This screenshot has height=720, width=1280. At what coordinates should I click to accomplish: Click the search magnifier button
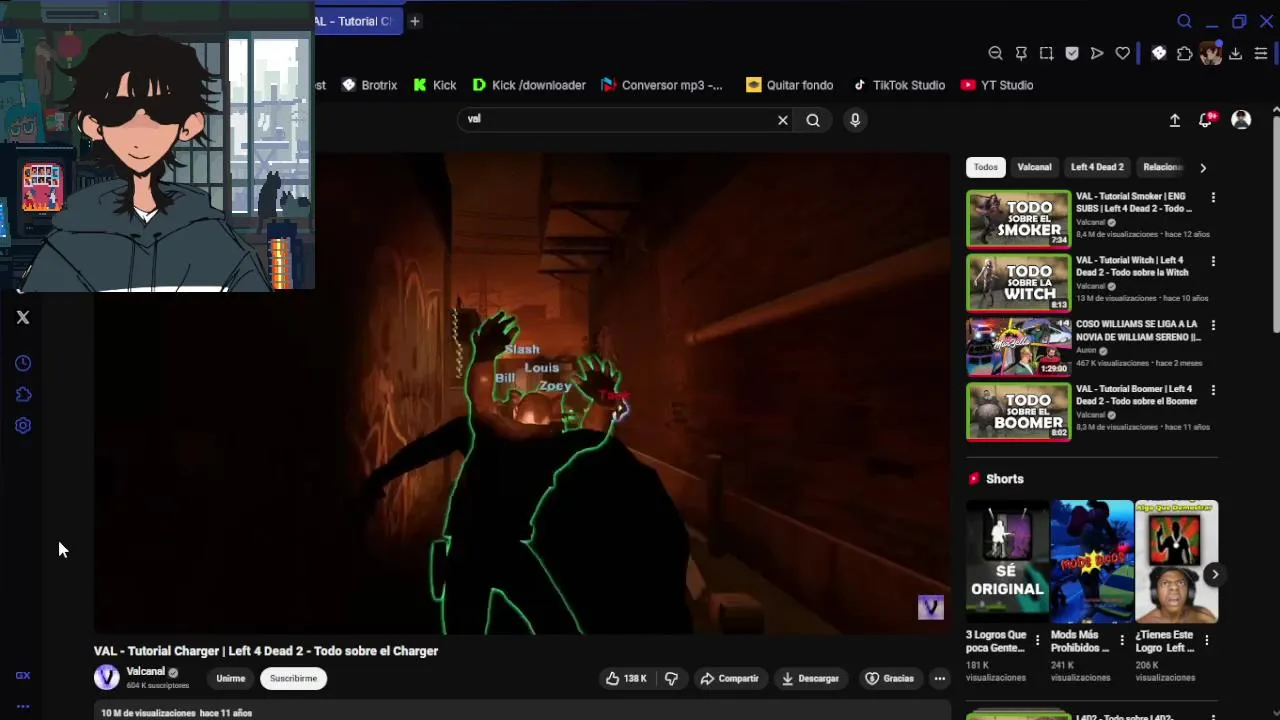[x=813, y=120]
